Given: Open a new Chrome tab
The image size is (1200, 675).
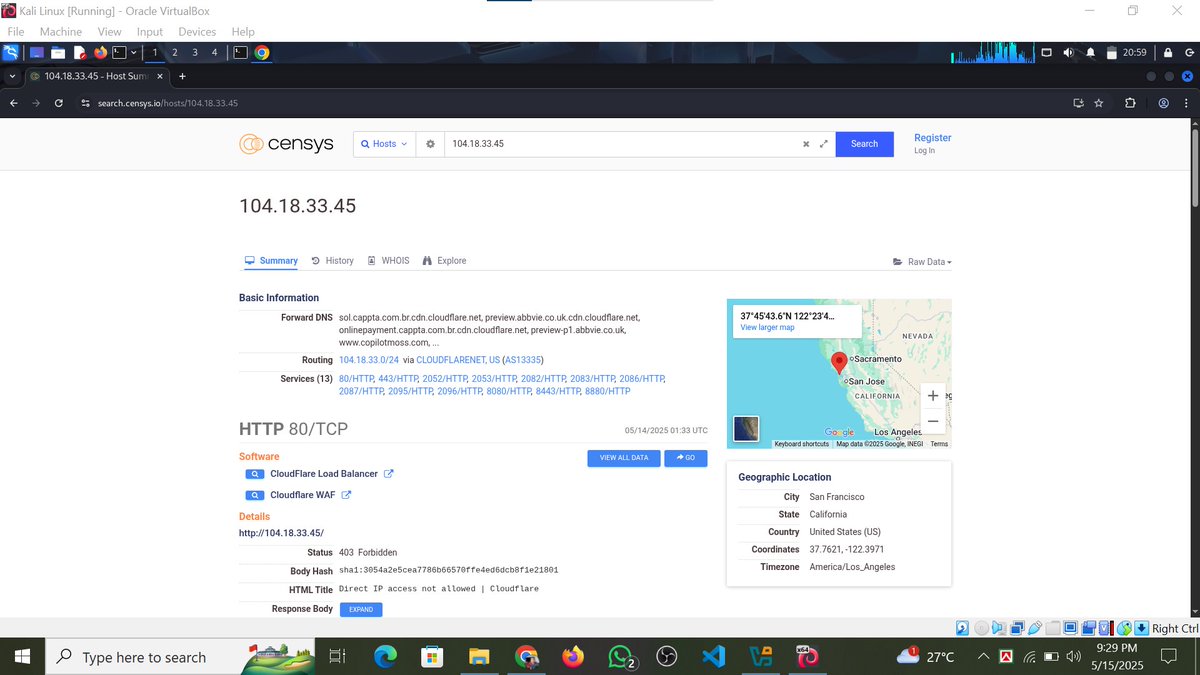Looking at the screenshot, I should tap(182, 76).
